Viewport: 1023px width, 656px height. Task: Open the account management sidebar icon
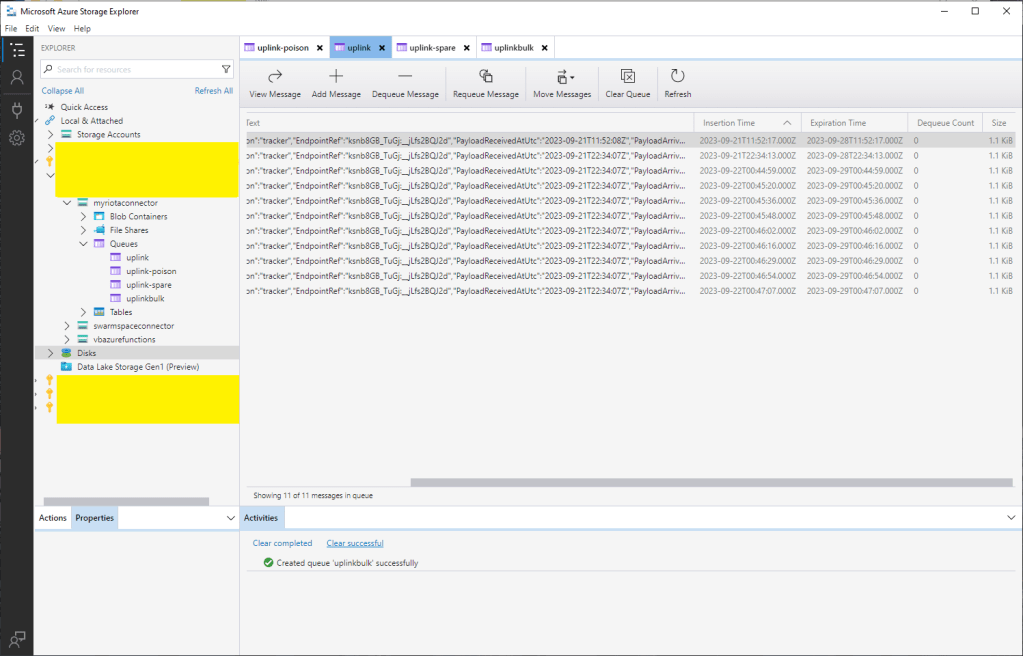[17, 78]
